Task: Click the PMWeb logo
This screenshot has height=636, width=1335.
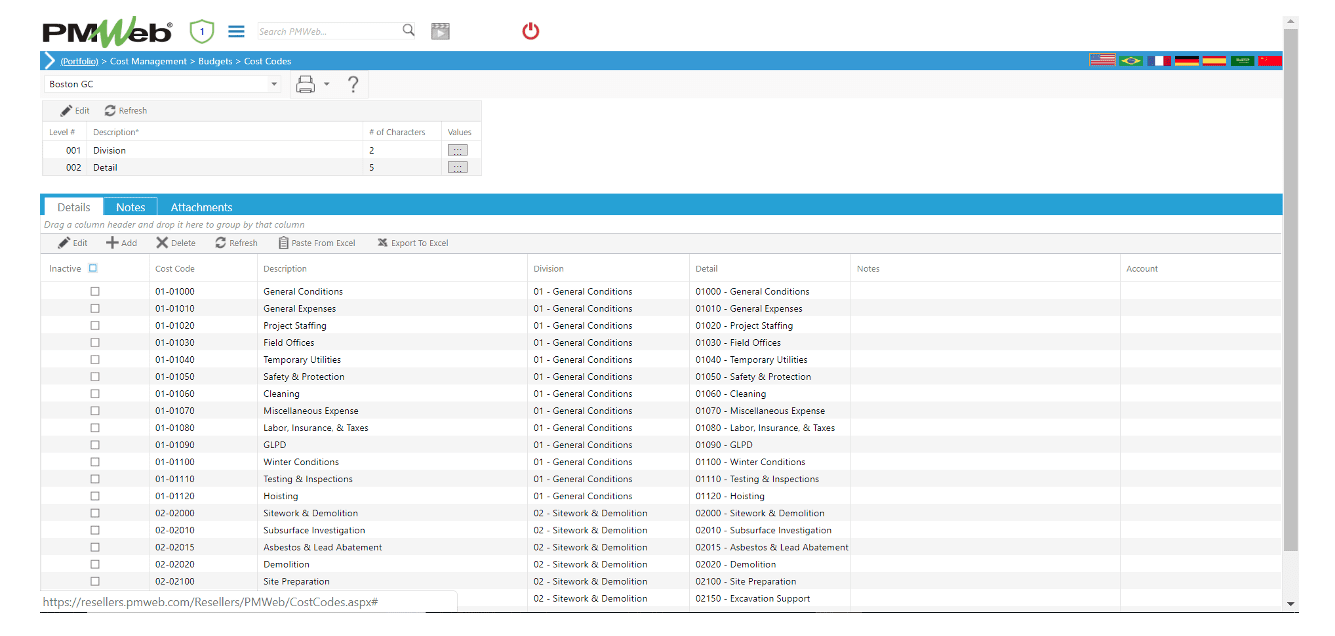Action: (107, 32)
